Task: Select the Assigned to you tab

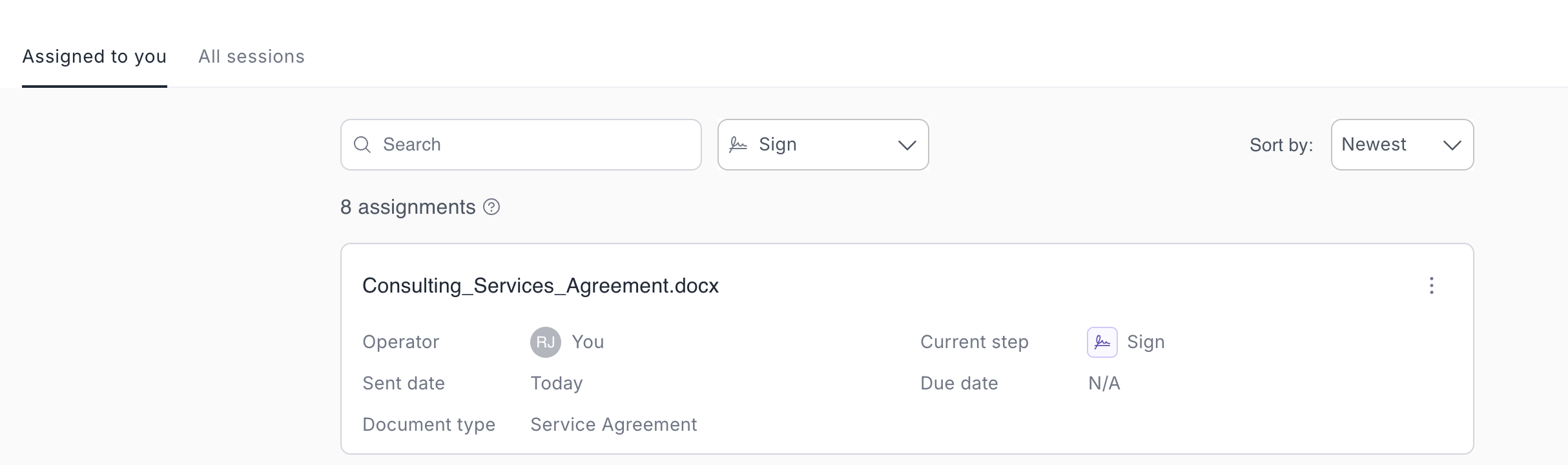Action: point(94,57)
